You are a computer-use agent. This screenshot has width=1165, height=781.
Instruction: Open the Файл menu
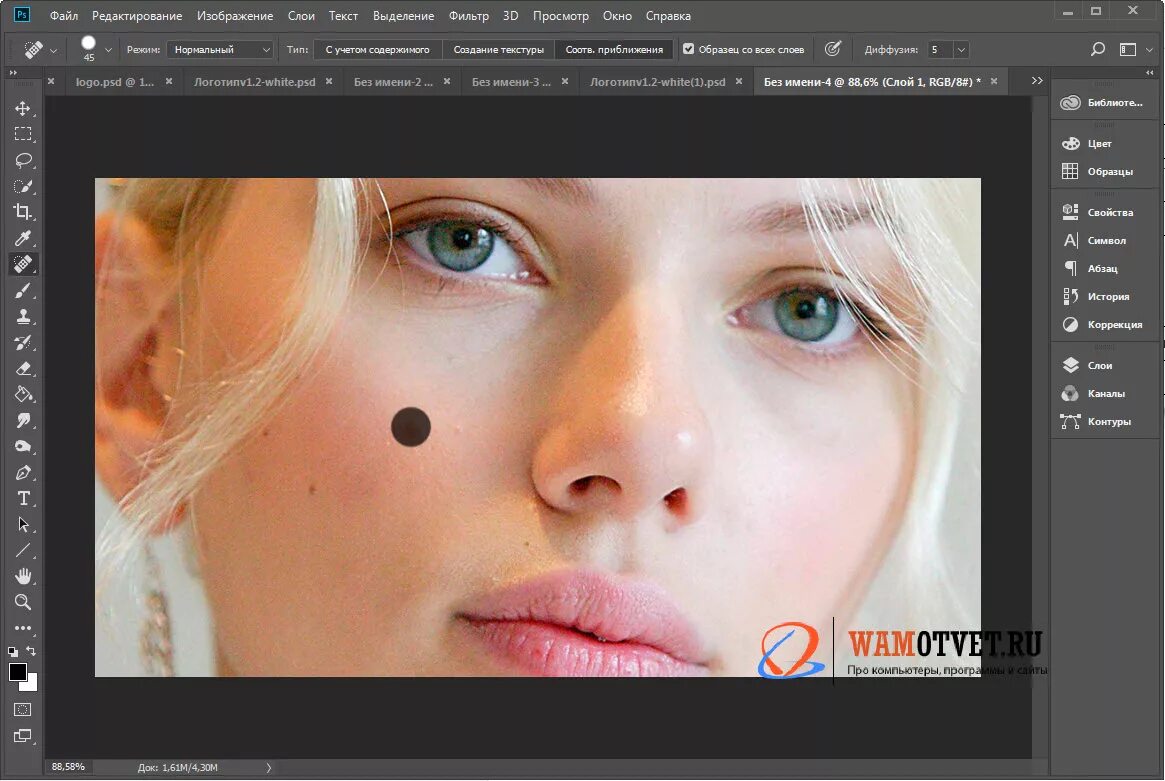(x=64, y=16)
